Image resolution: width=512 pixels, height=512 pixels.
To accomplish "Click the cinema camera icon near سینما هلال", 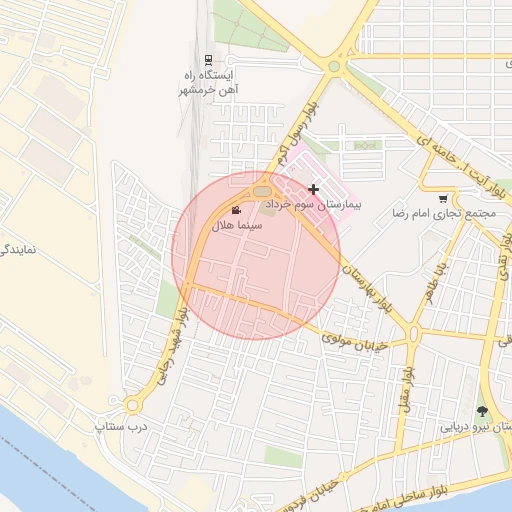I will click(236, 210).
